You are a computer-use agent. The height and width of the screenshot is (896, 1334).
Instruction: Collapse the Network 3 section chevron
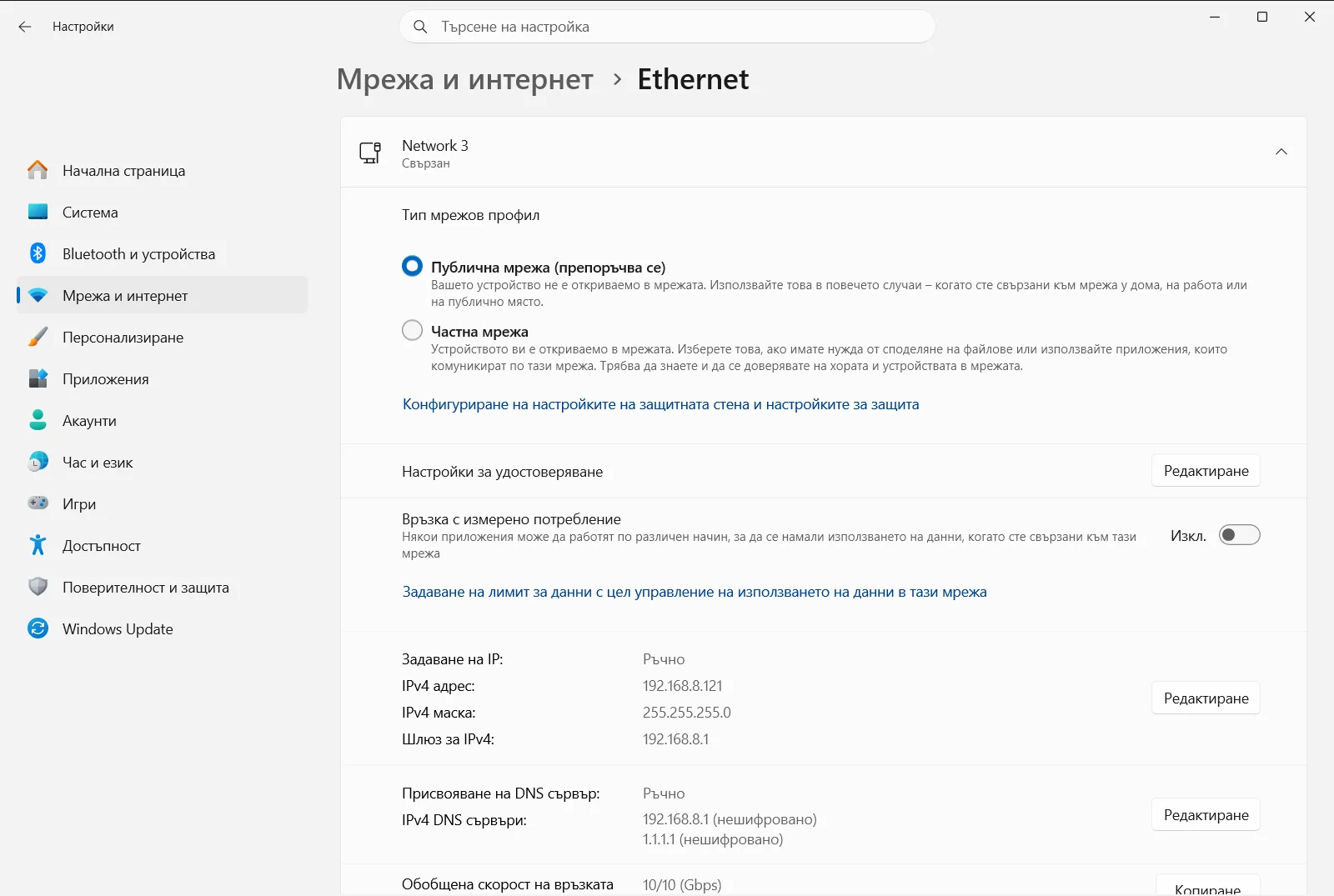[1281, 152]
